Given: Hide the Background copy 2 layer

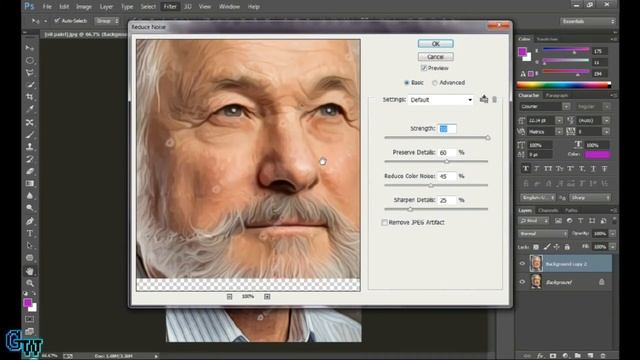Looking at the screenshot, I should pos(522,264).
